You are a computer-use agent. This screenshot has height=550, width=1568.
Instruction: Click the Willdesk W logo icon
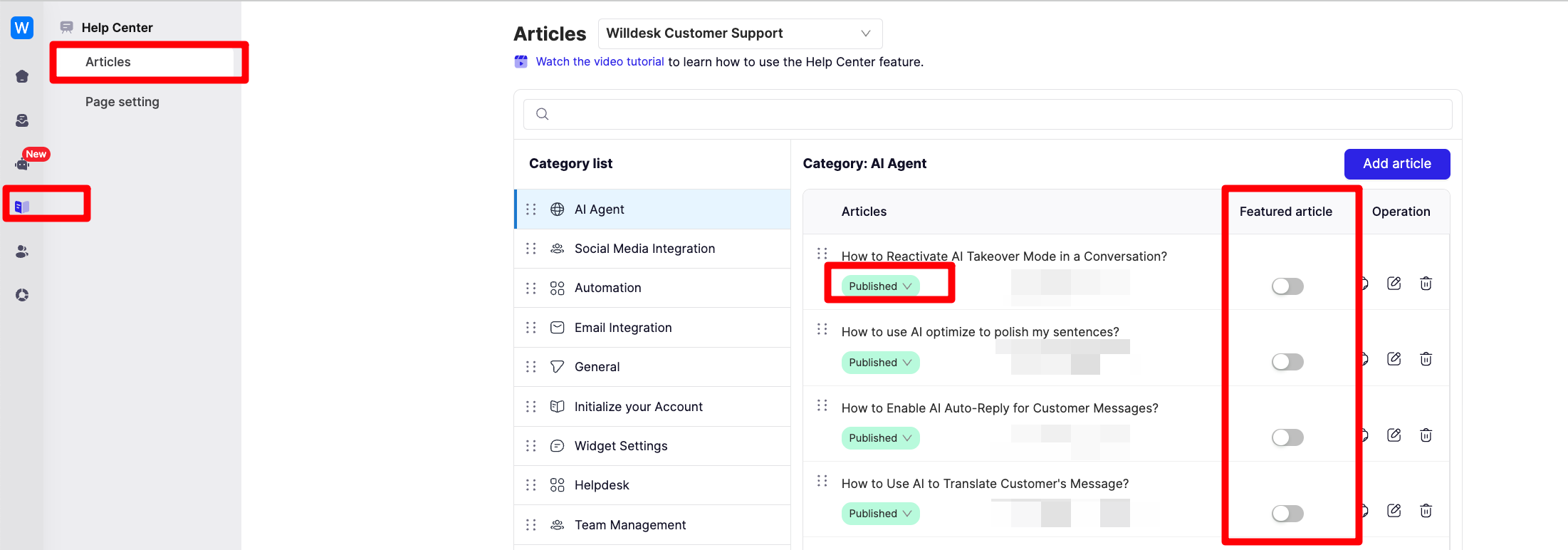pos(22,28)
